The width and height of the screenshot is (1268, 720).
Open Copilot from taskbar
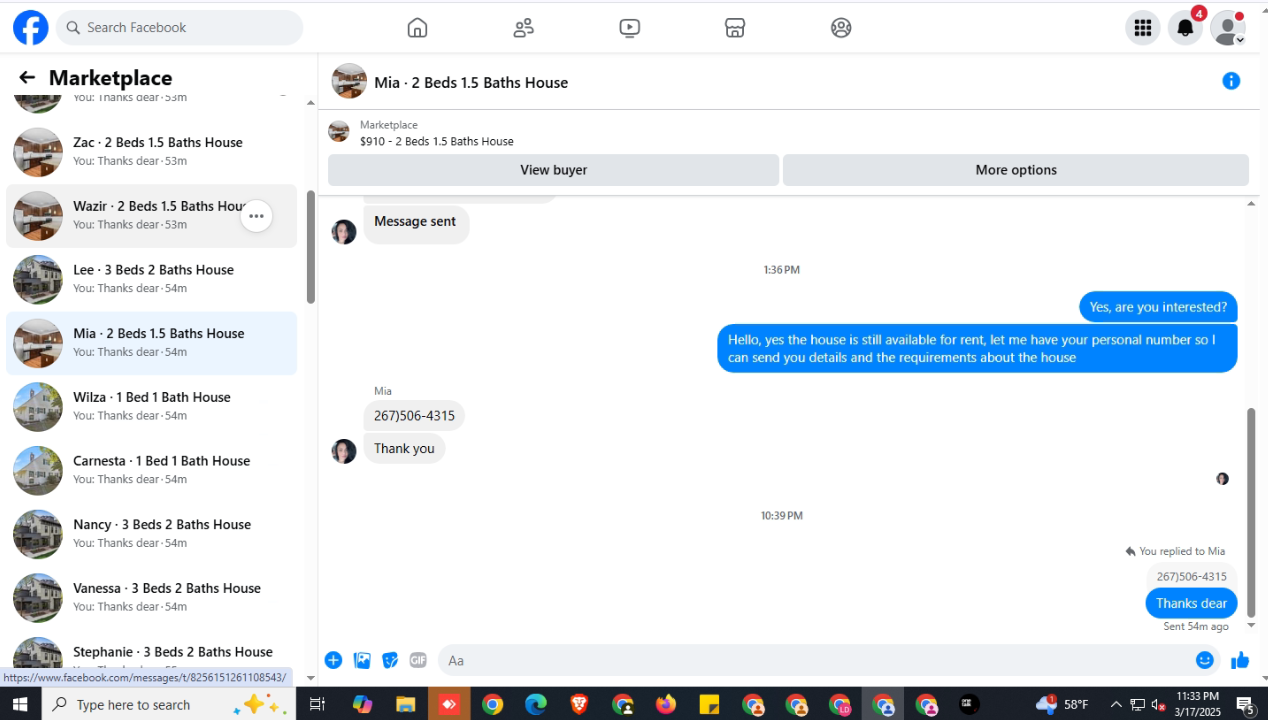pos(362,704)
